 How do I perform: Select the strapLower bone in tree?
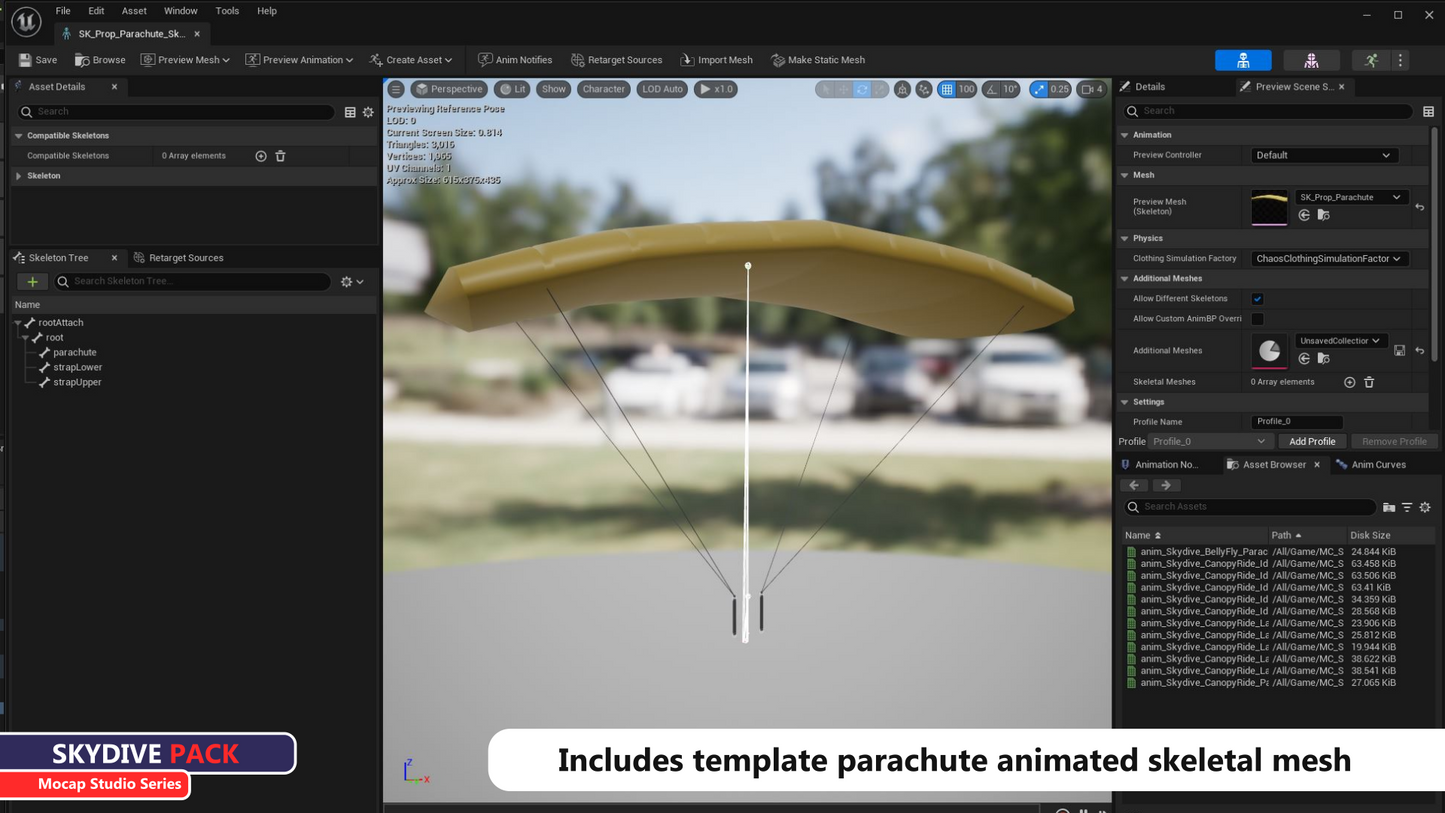[x=77, y=367]
